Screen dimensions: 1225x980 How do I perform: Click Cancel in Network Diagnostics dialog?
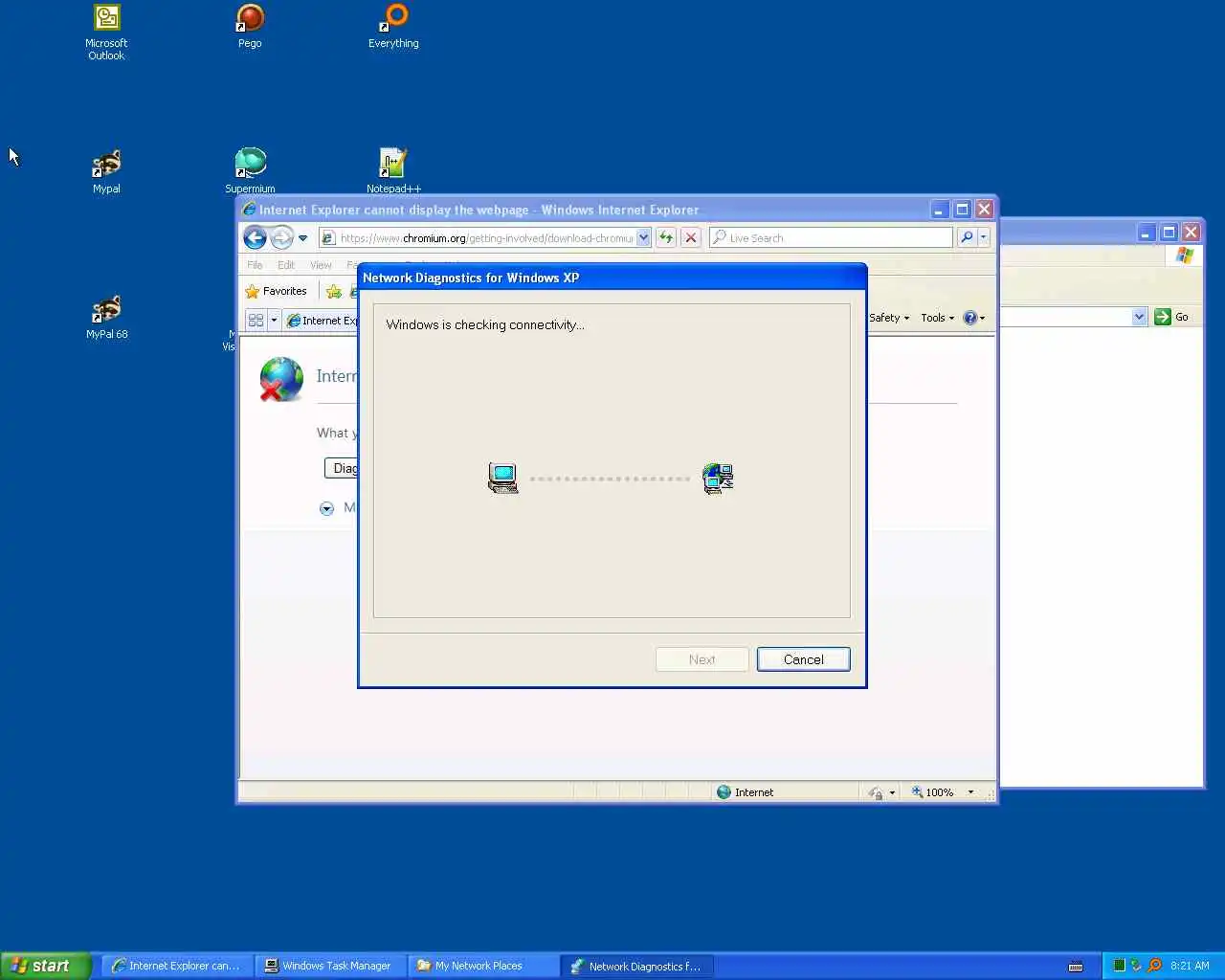[803, 659]
